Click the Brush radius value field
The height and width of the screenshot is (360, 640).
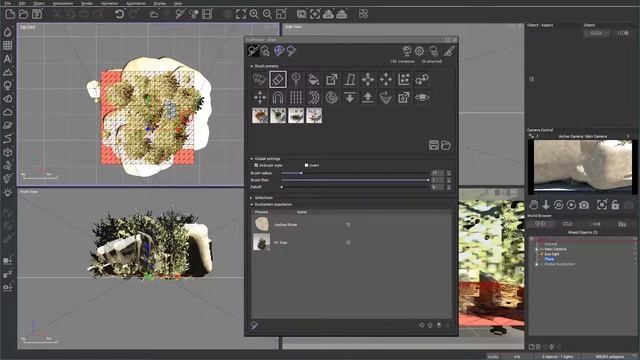pos(438,173)
